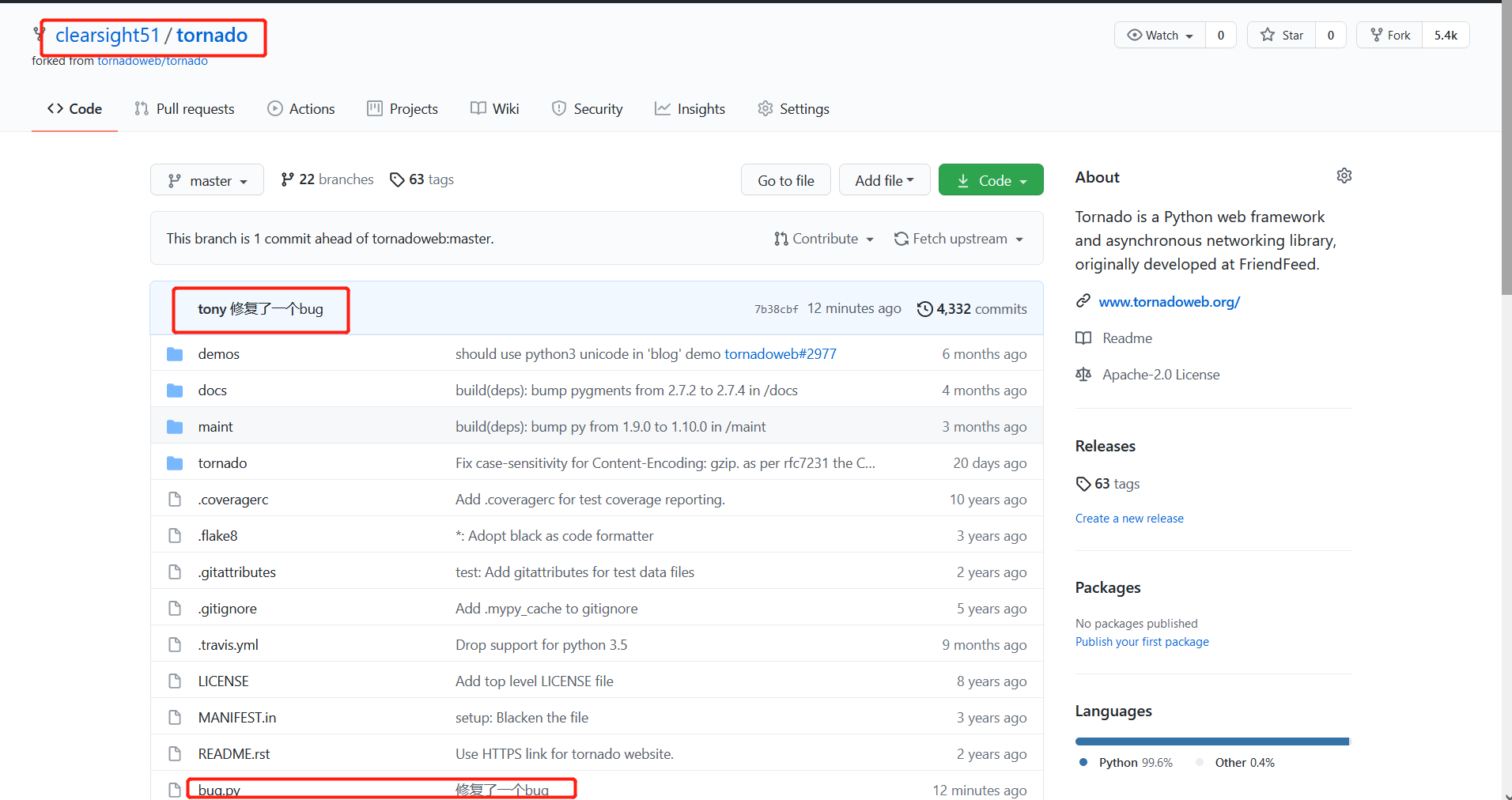The width and height of the screenshot is (1512, 800).
Task: Open commit hash 7b38cbf
Action: coord(776,309)
